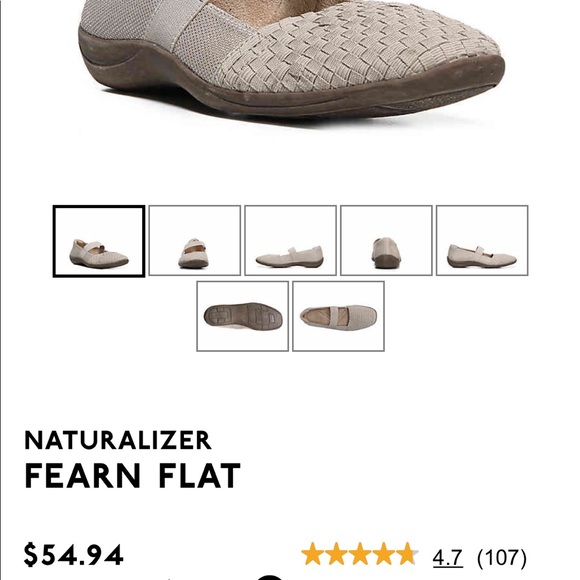Click the third gold rating star

pos(359,554)
